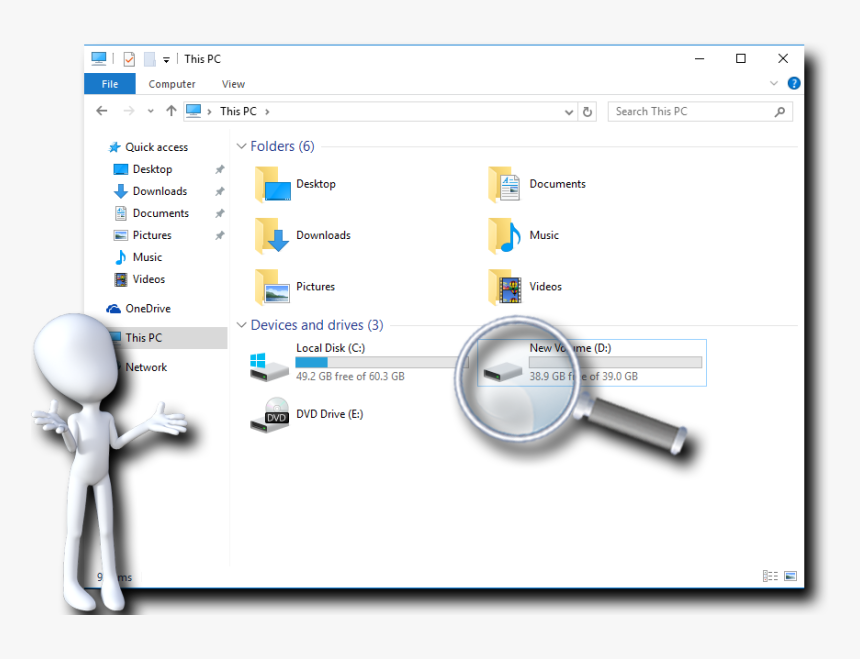Create a new folder via the toolbar icon
This screenshot has width=860, height=659.
point(148,58)
